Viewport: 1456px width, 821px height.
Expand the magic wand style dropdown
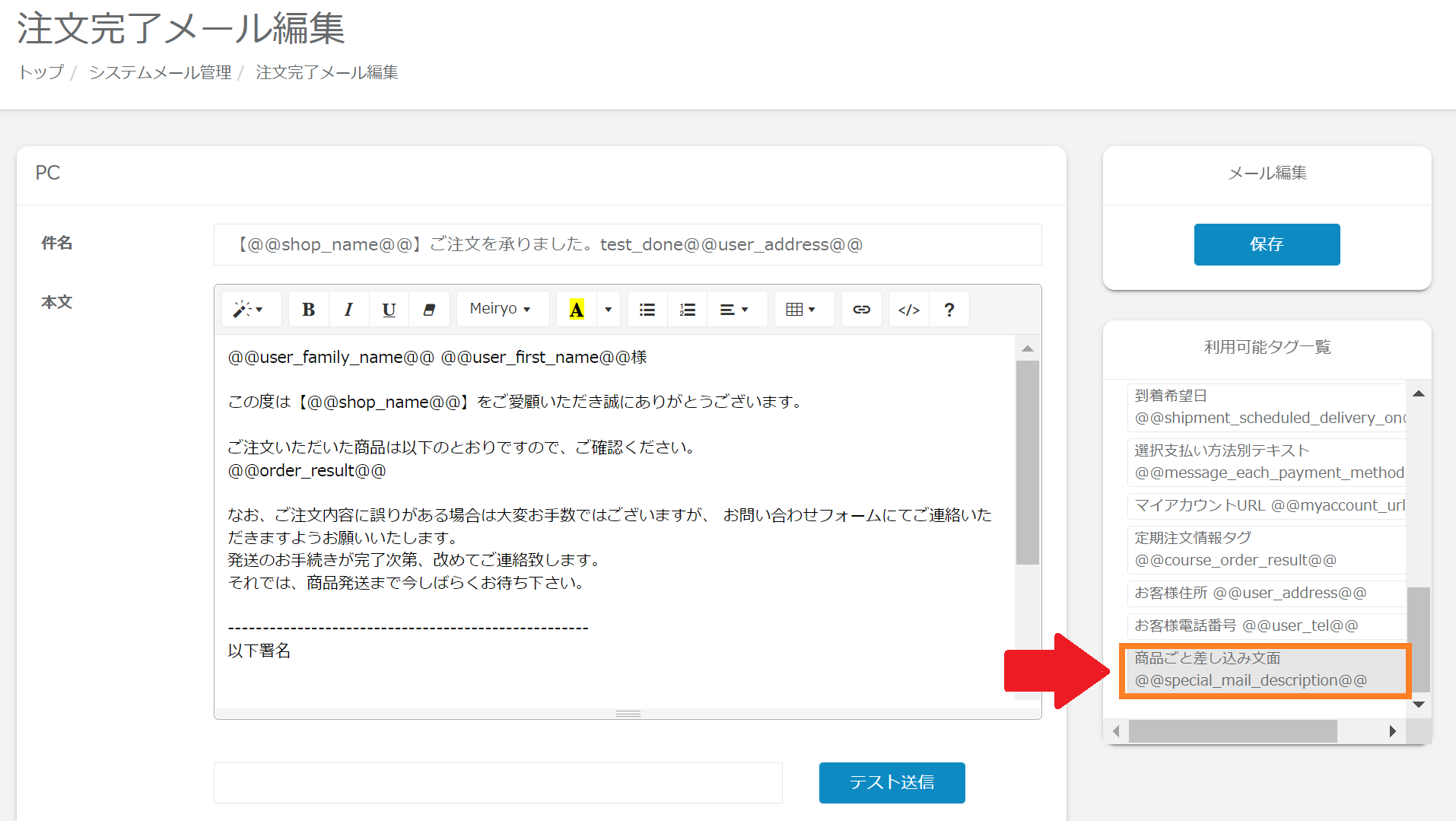point(249,310)
